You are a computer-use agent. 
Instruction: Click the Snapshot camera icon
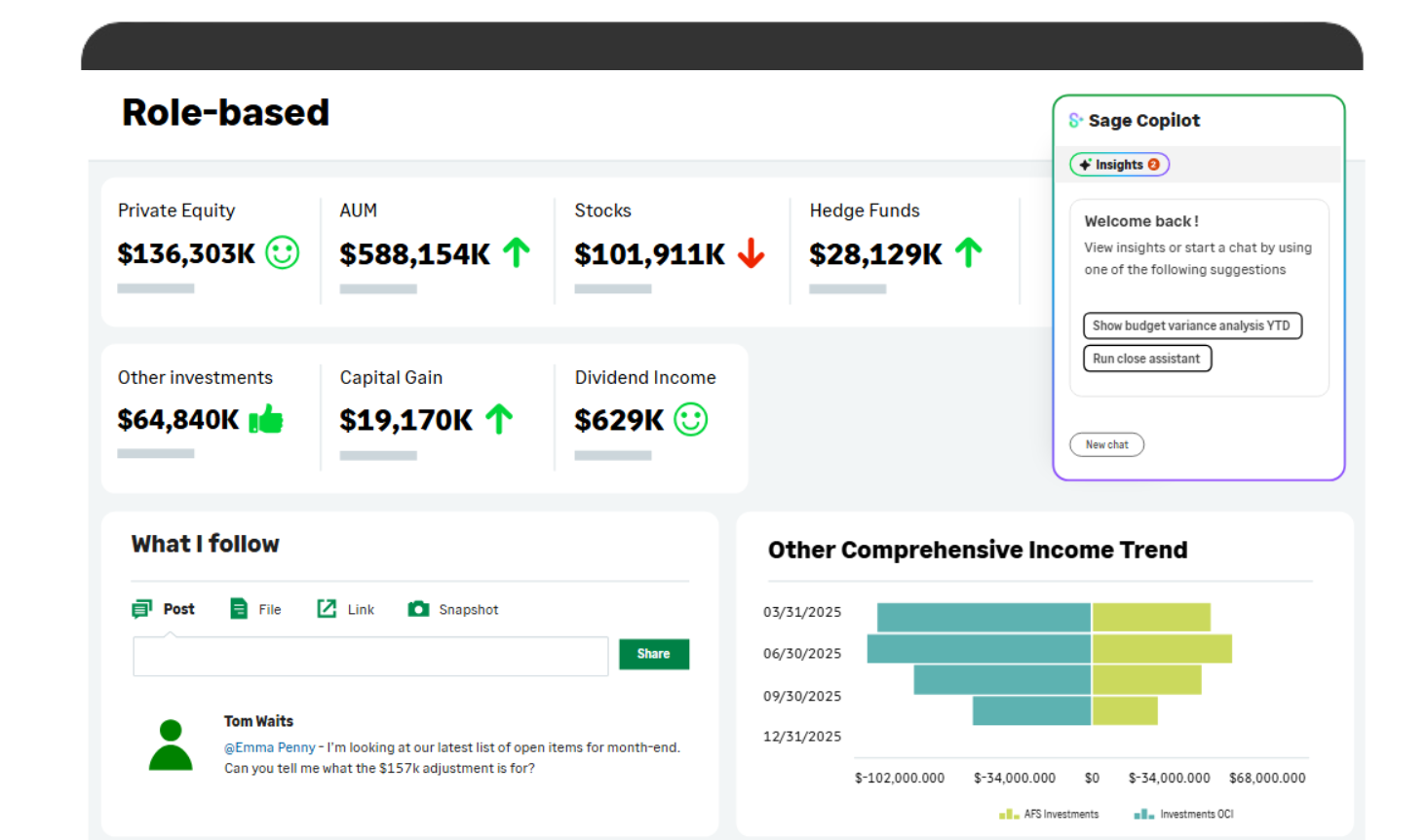pyautogui.click(x=418, y=608)
